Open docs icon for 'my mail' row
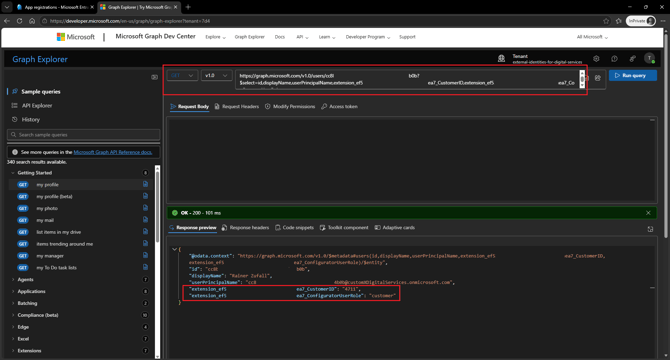Screen dimensions: 670x360 [x=145, y=220]
